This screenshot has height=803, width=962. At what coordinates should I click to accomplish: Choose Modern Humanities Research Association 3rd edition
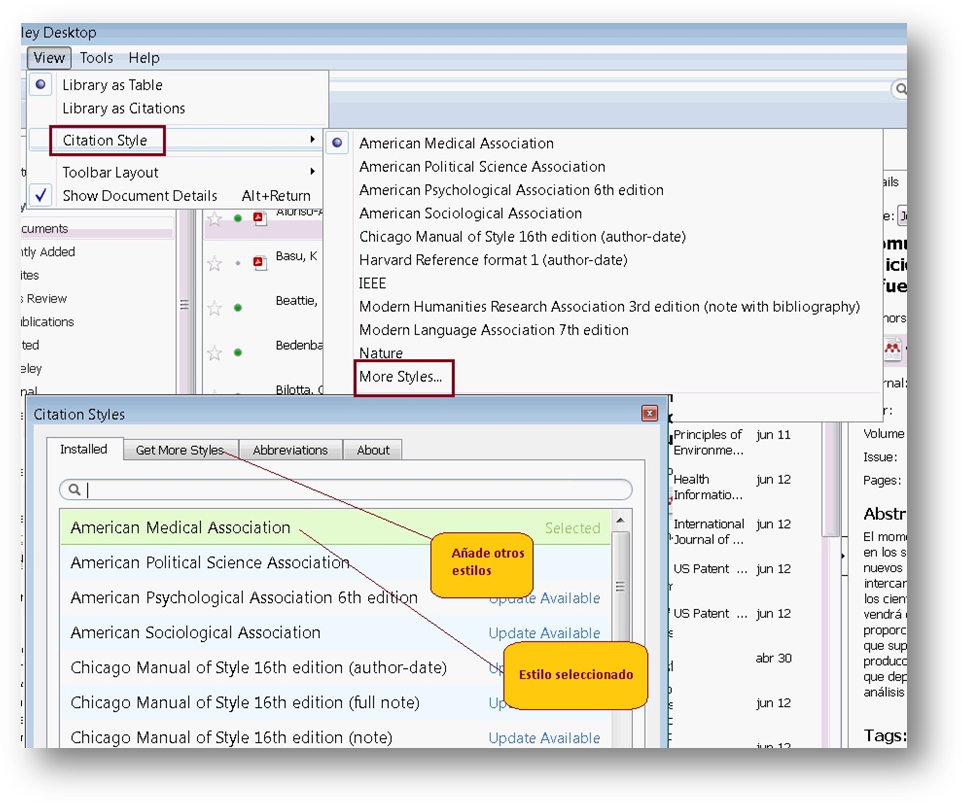coord(609,307)
